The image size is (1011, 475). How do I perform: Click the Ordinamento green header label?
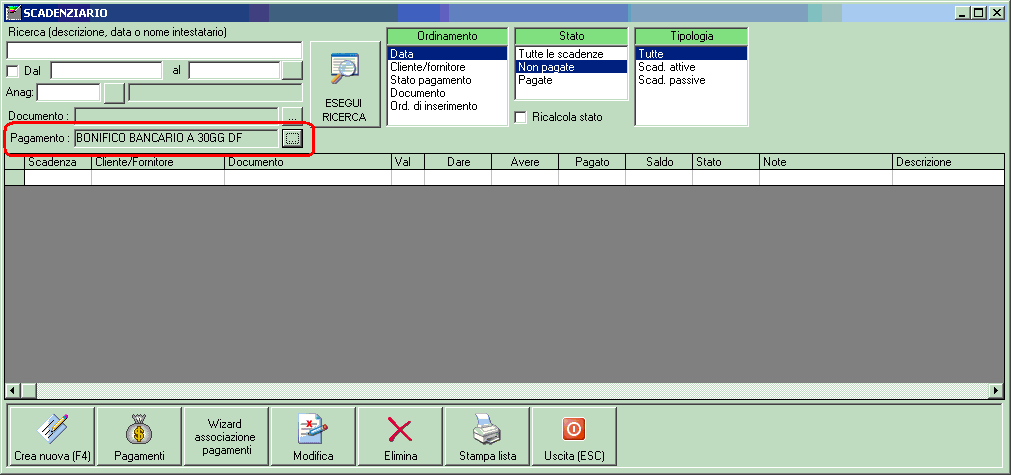(447, 36)
